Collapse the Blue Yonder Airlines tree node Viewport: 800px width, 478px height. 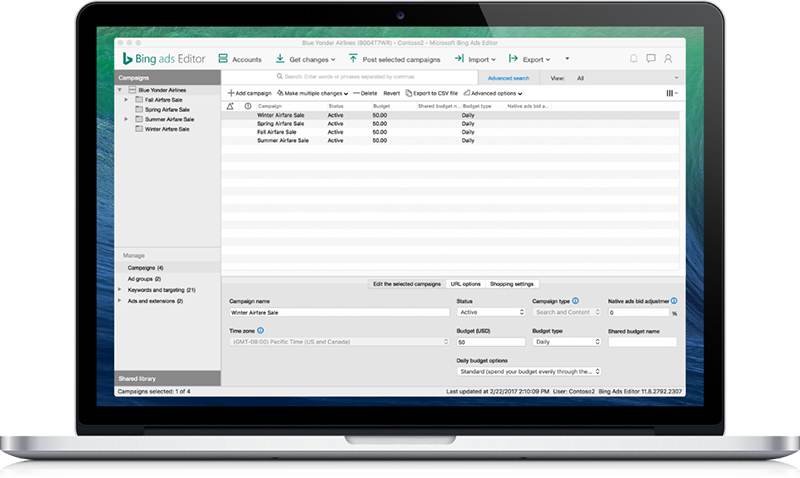[120, 90]
